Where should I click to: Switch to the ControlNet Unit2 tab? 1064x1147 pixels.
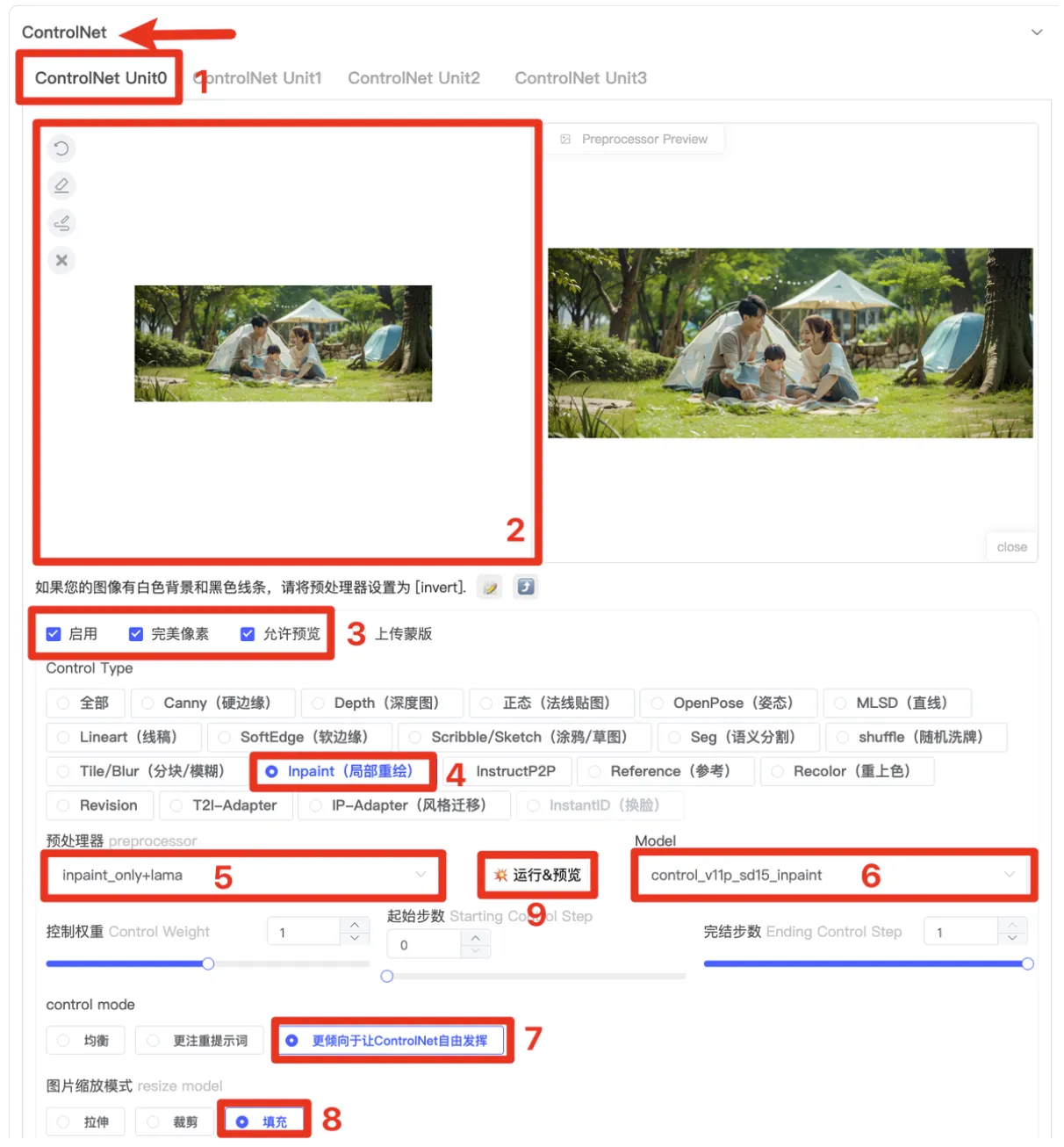coord(413,78)
